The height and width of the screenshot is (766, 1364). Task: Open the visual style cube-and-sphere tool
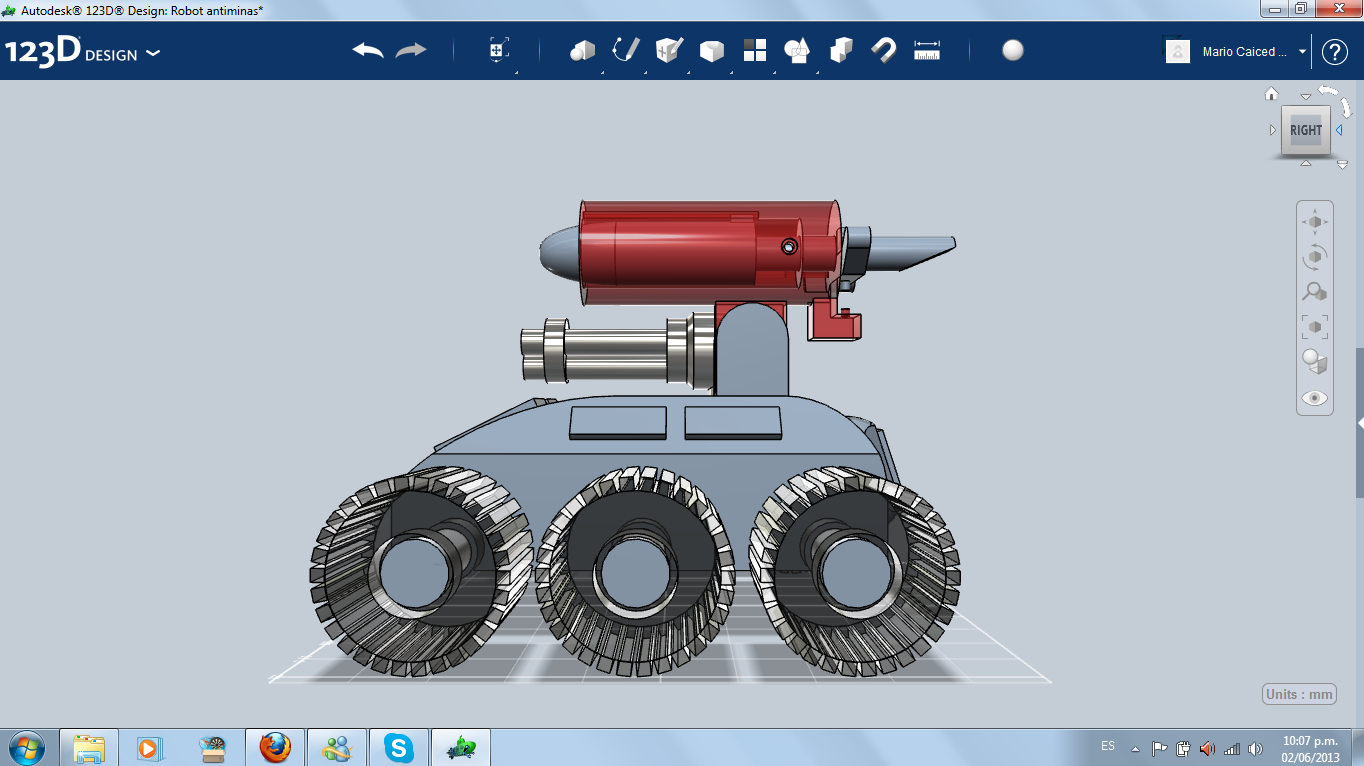tap(1315, 361)
